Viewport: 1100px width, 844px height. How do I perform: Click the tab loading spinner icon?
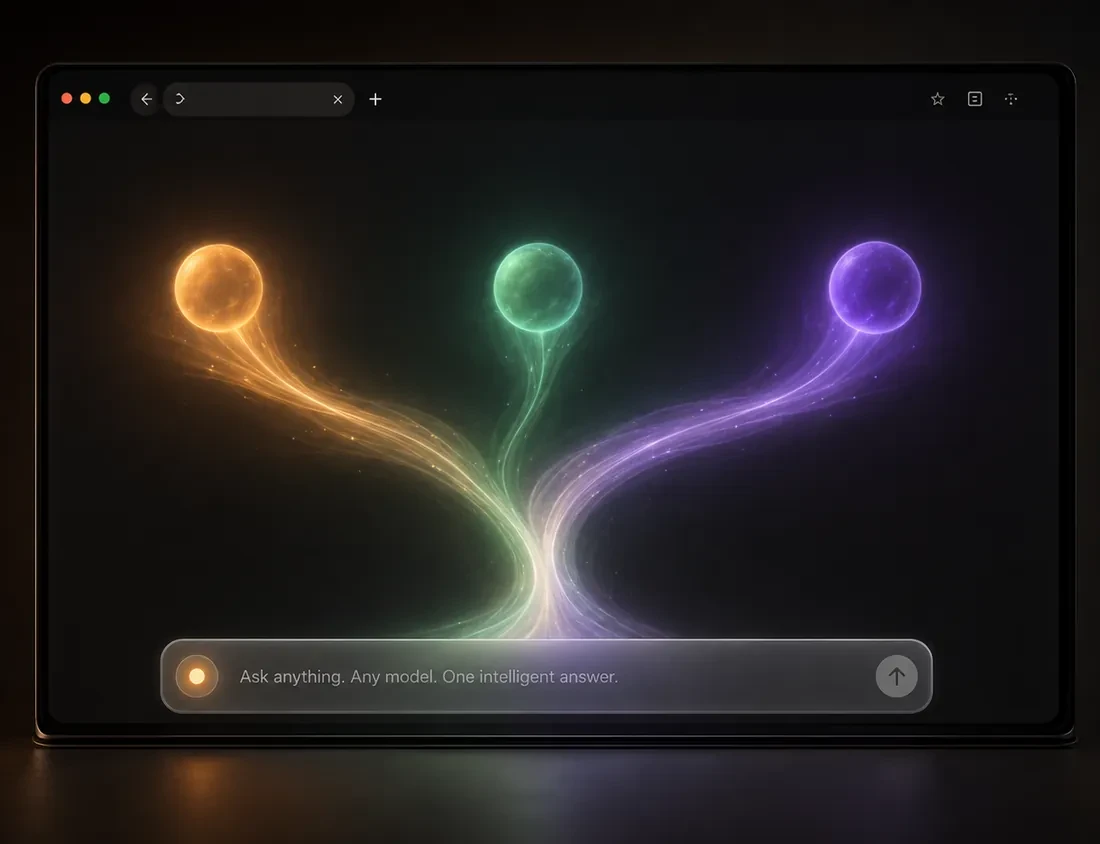(x=180, y=99)
